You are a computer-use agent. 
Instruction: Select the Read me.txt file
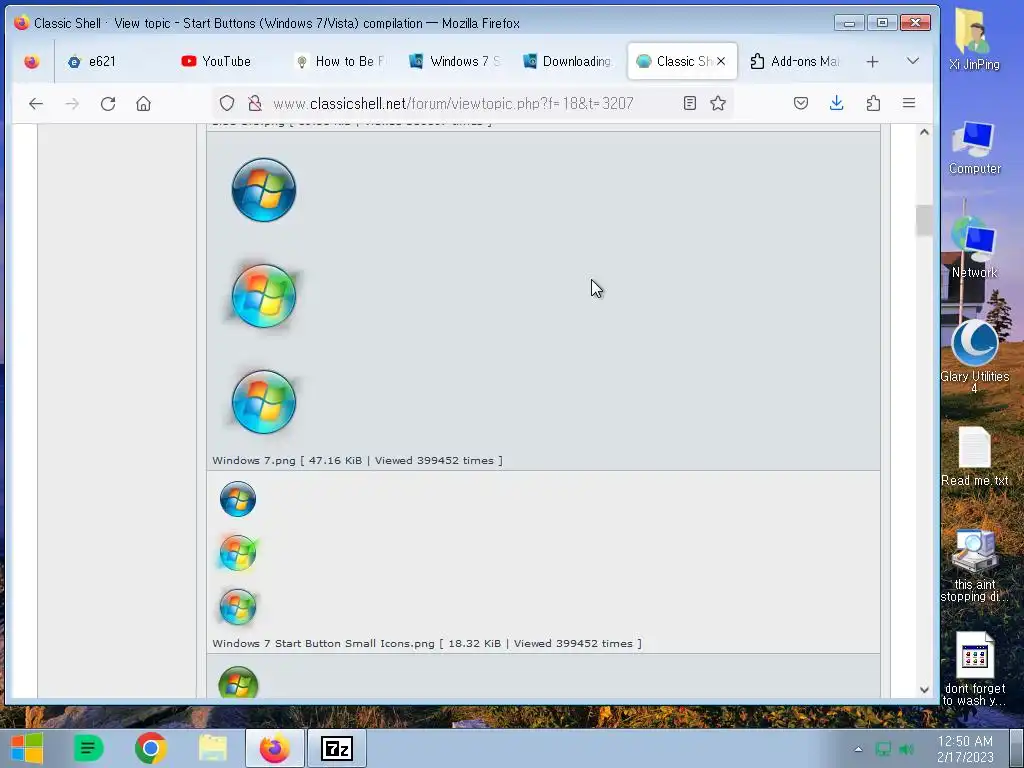974,456
